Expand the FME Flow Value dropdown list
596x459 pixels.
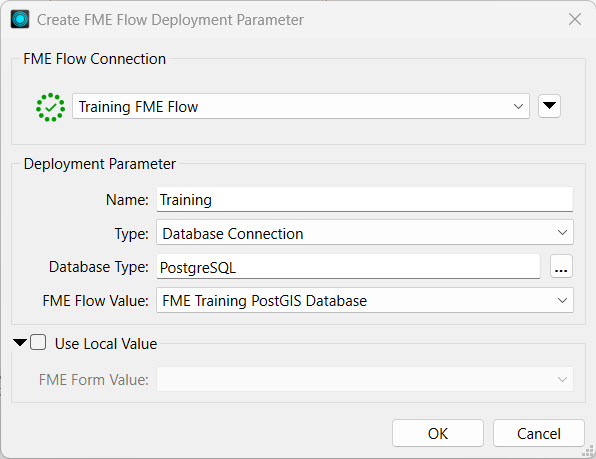[x=365, y=301]
